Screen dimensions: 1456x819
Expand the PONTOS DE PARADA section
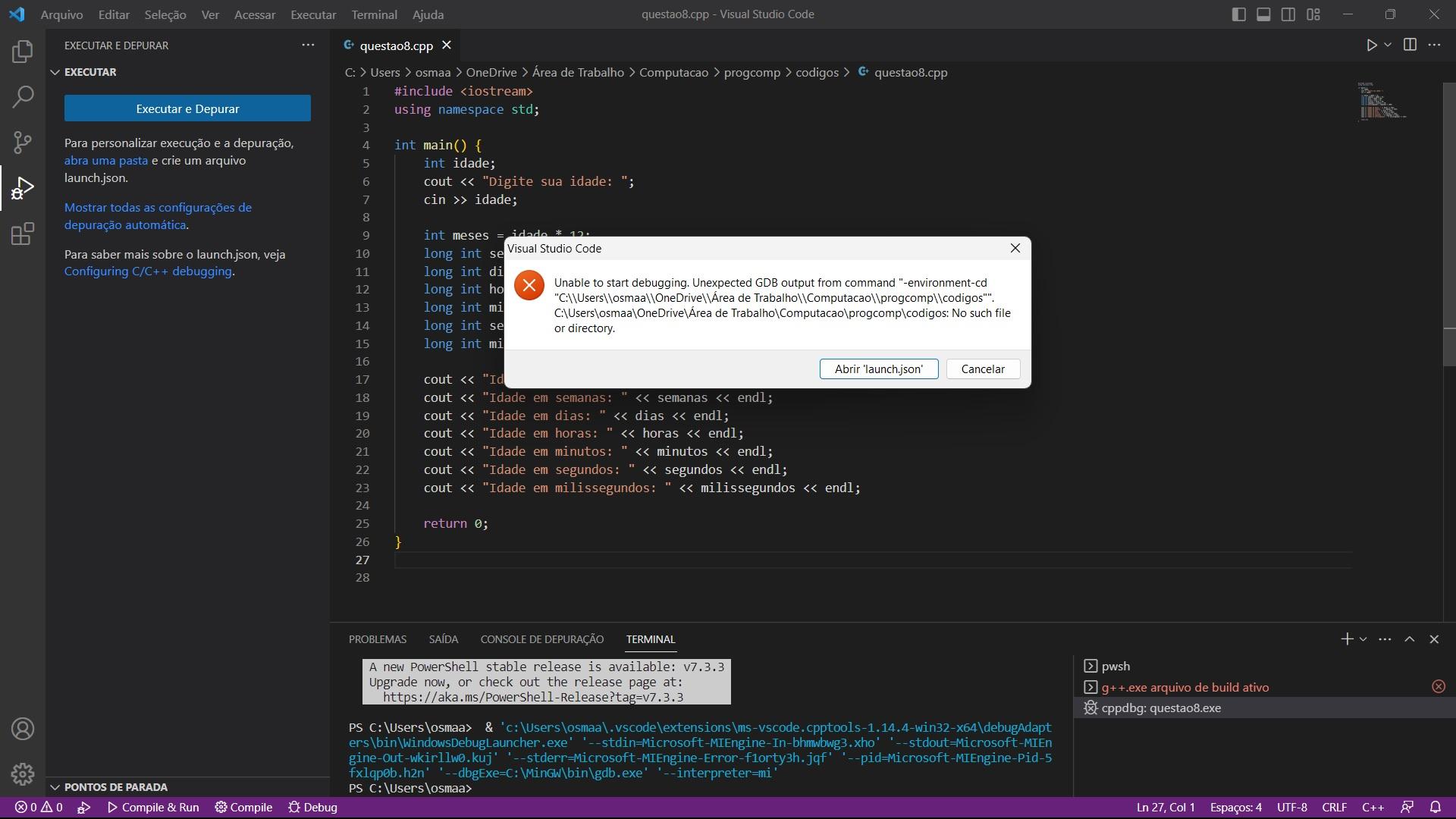55,787
